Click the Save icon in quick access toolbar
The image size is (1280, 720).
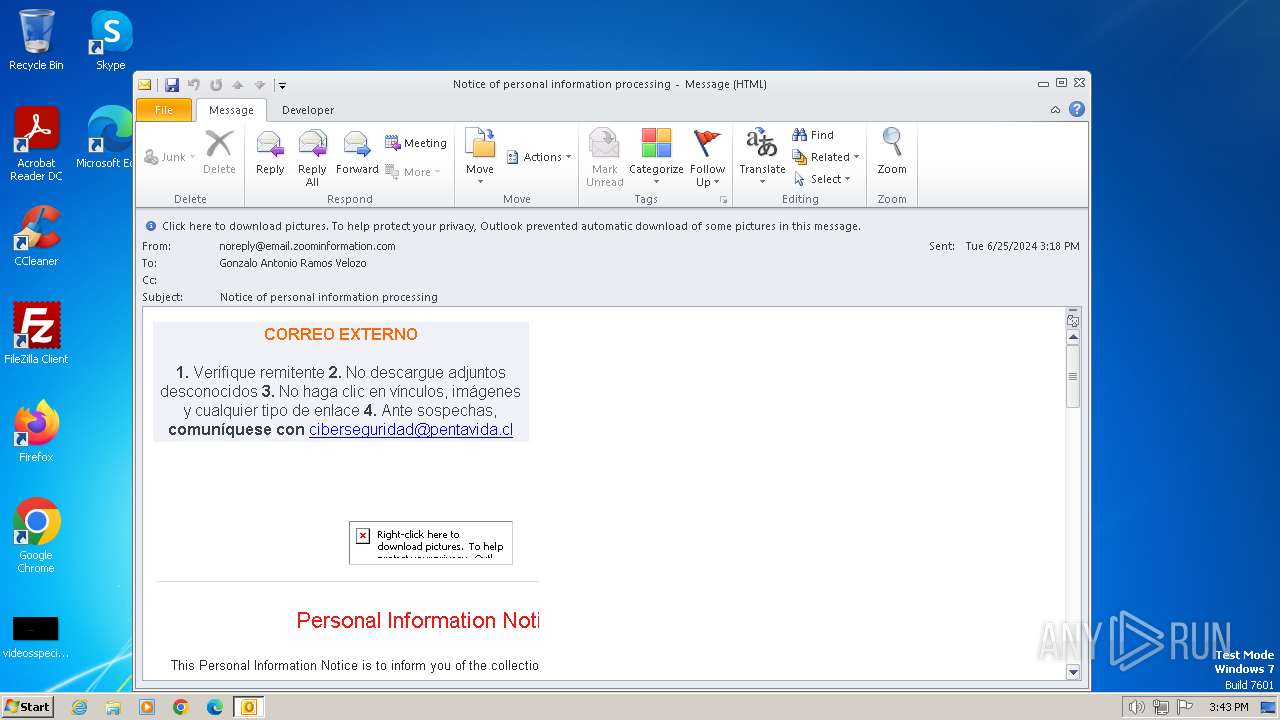tap(172, 85)
